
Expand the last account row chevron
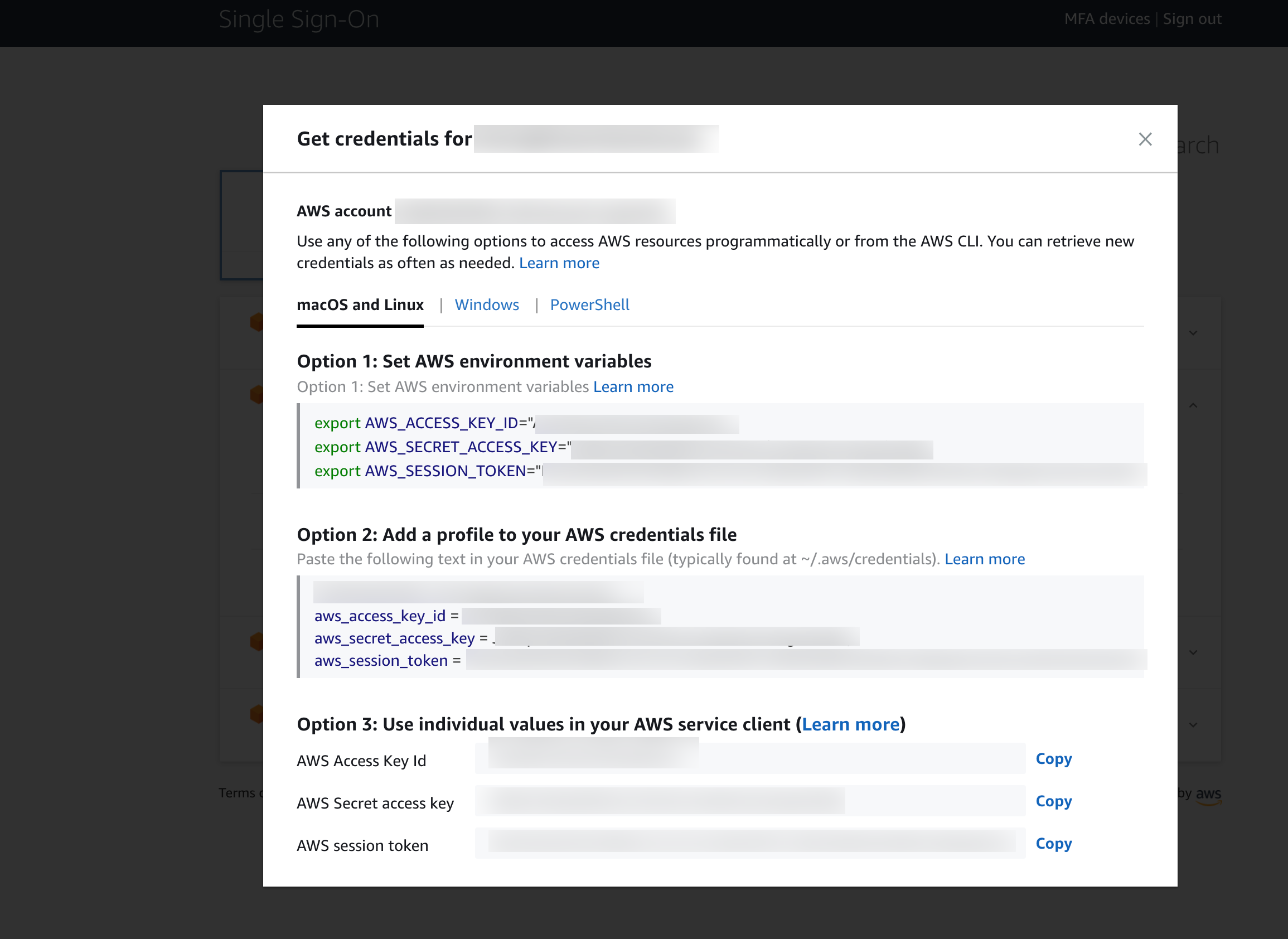coord(1193,725)
